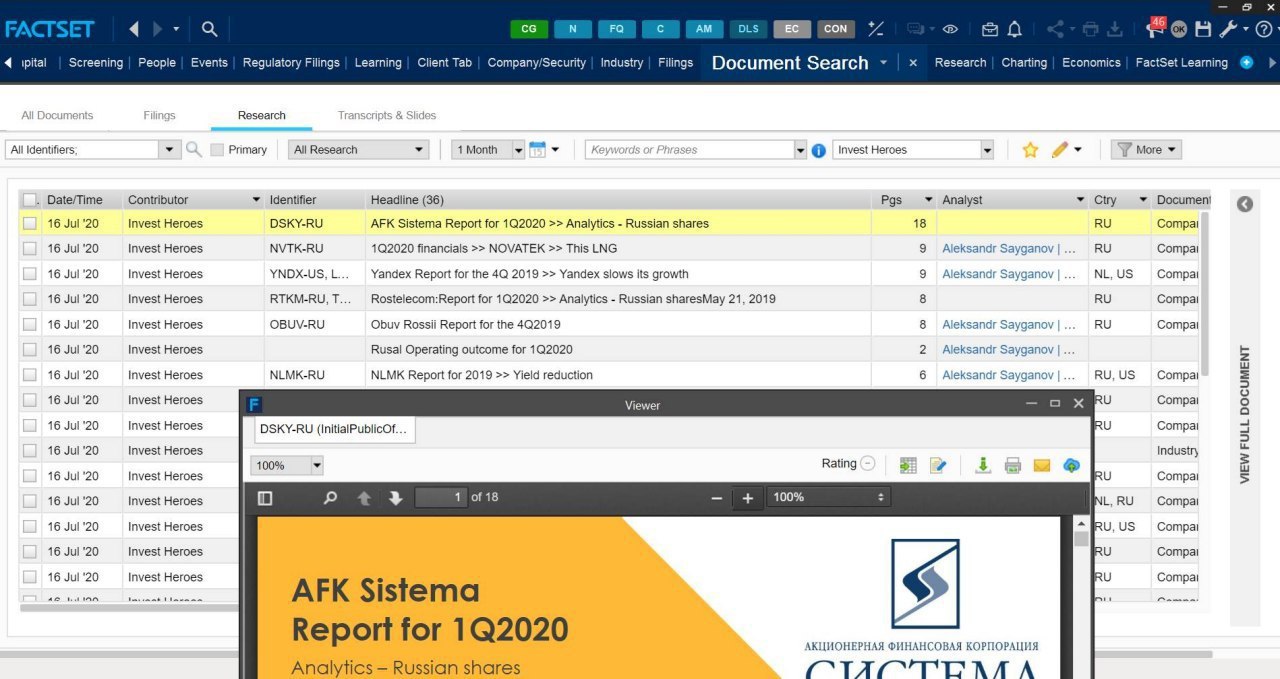Navigate back with the left arrow

tap(134, 29)
